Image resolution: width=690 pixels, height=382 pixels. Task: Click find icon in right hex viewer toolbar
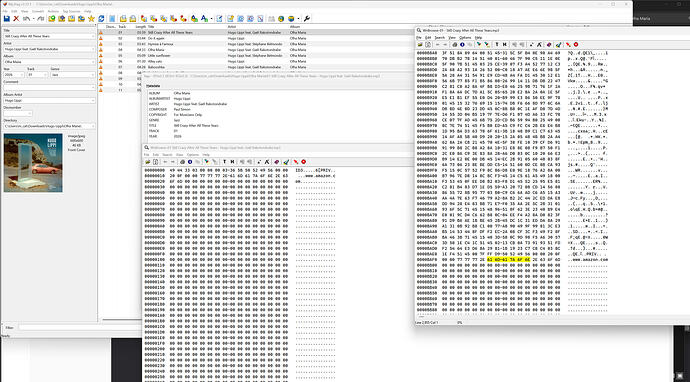(479, 44)
